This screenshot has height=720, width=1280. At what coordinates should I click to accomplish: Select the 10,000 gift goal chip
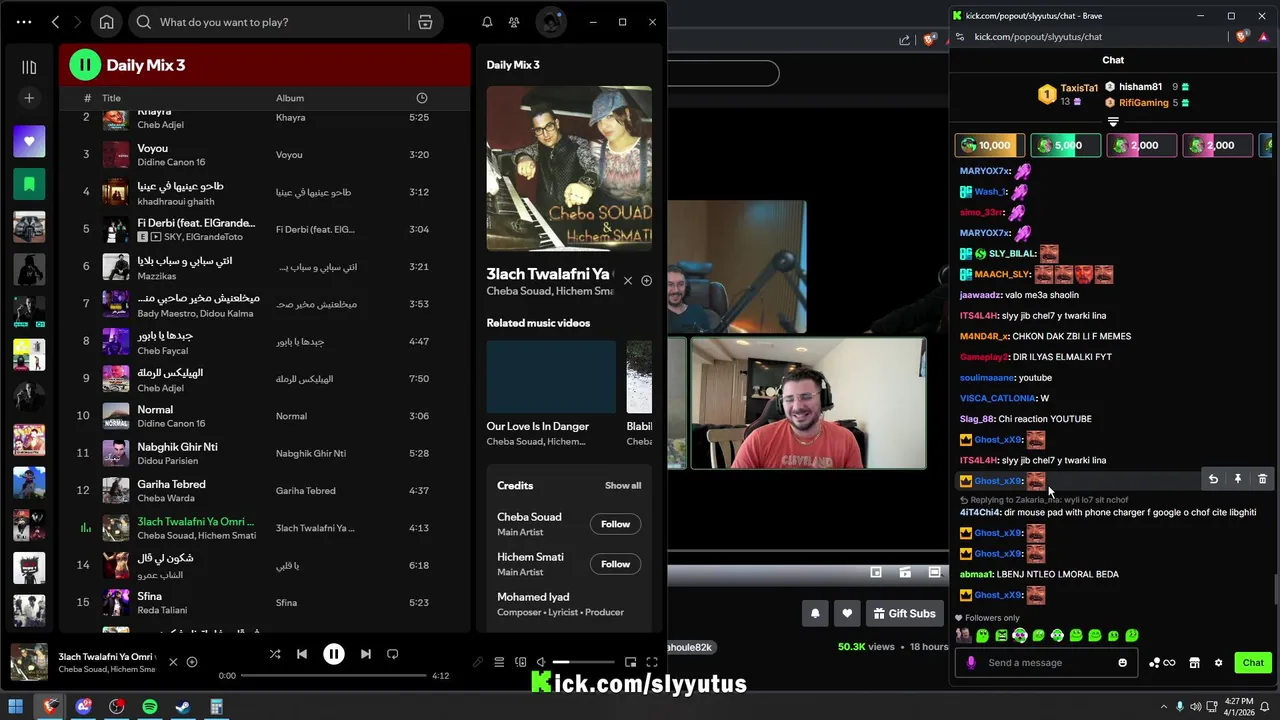[x=988, y=145]
